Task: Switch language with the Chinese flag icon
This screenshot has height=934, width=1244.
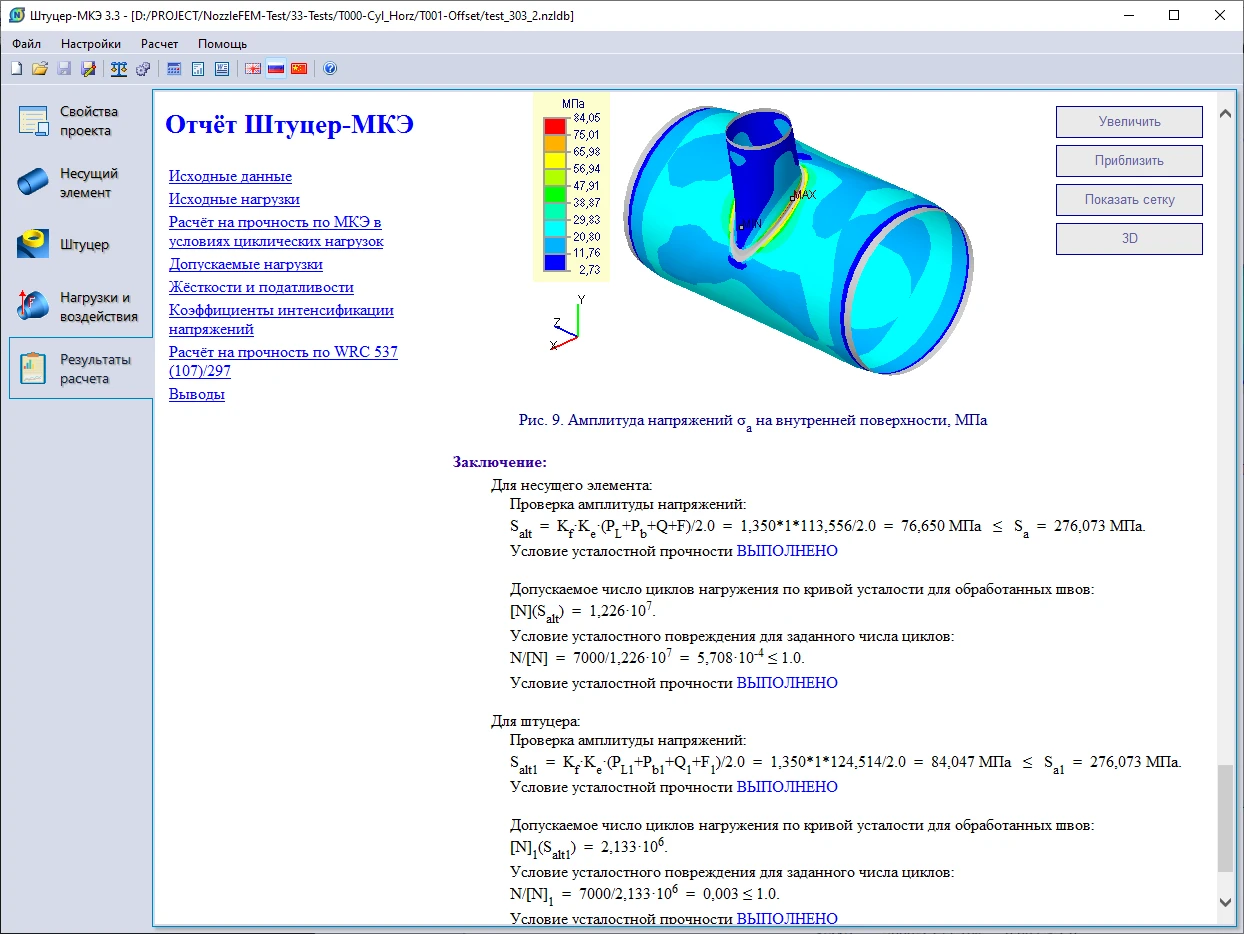Action: click(x=298, y=69)
